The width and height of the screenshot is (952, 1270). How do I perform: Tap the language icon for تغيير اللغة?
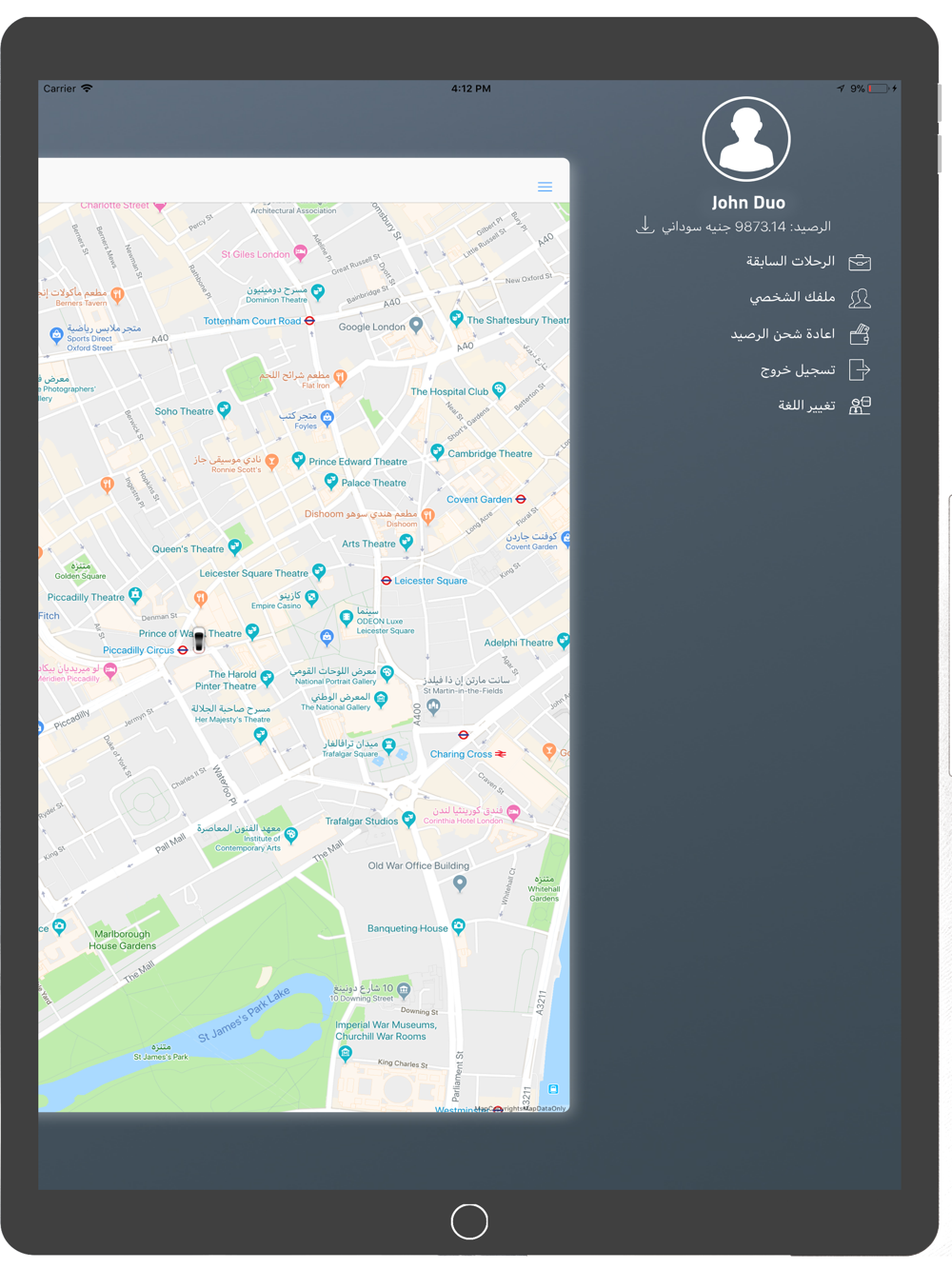[x=860, y=406]
